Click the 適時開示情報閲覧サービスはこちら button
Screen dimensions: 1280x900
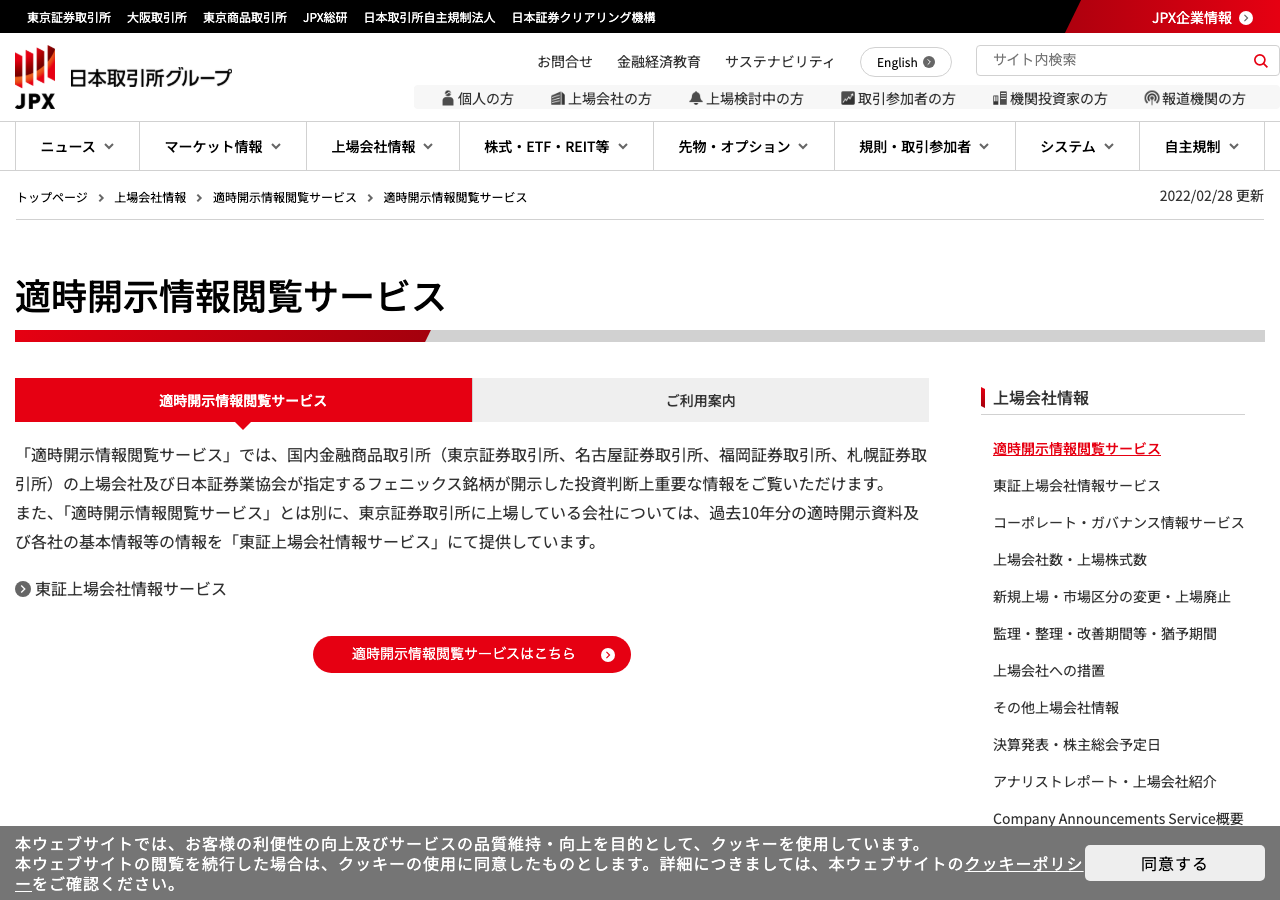click(x=472, y=654)
